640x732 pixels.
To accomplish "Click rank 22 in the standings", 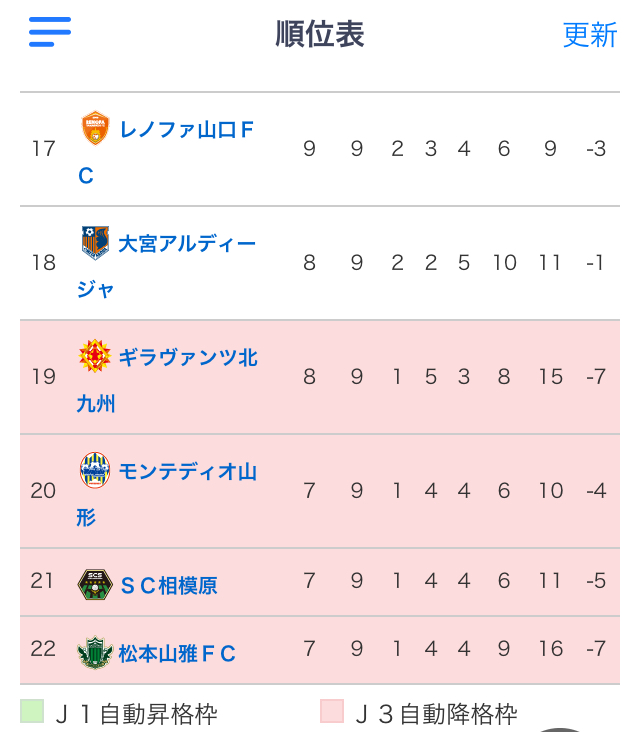I will click(x=43, y=649).
